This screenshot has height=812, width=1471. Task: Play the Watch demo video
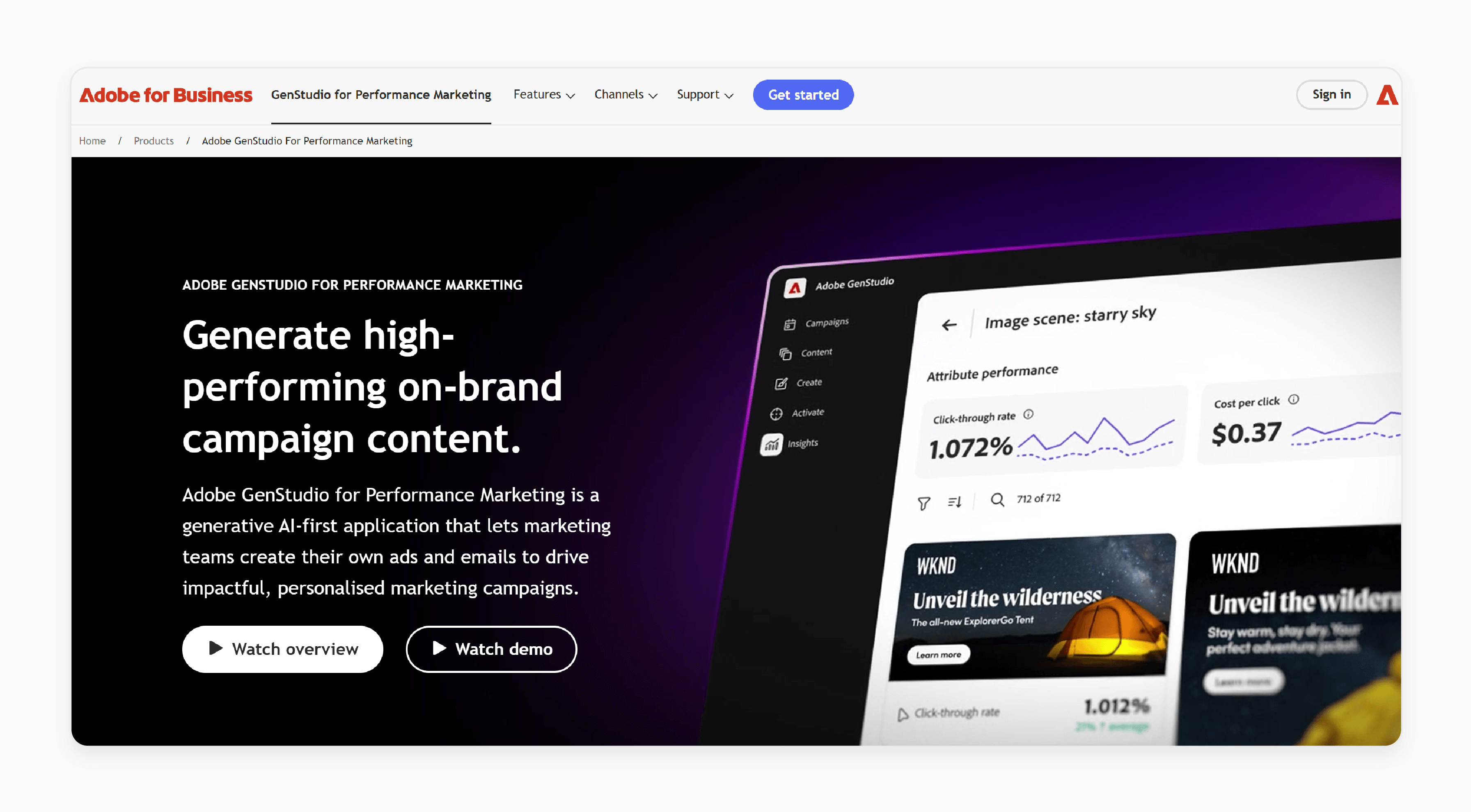click(x=491, y=649)
